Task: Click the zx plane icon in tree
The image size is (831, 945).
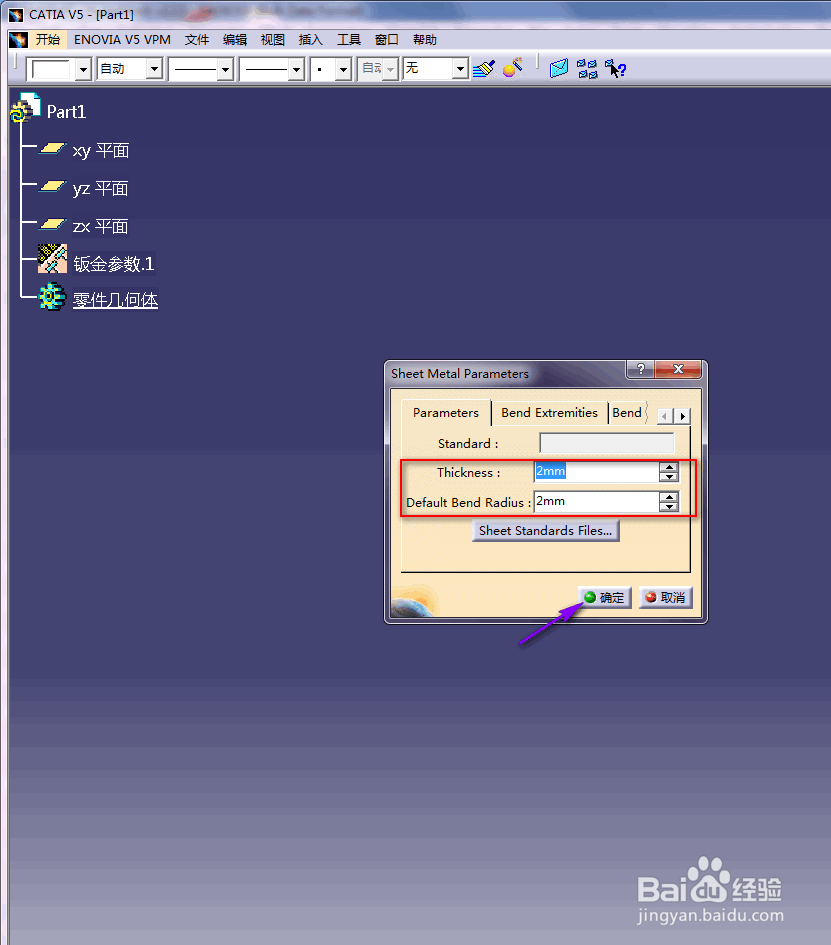Action: (52, 224)
